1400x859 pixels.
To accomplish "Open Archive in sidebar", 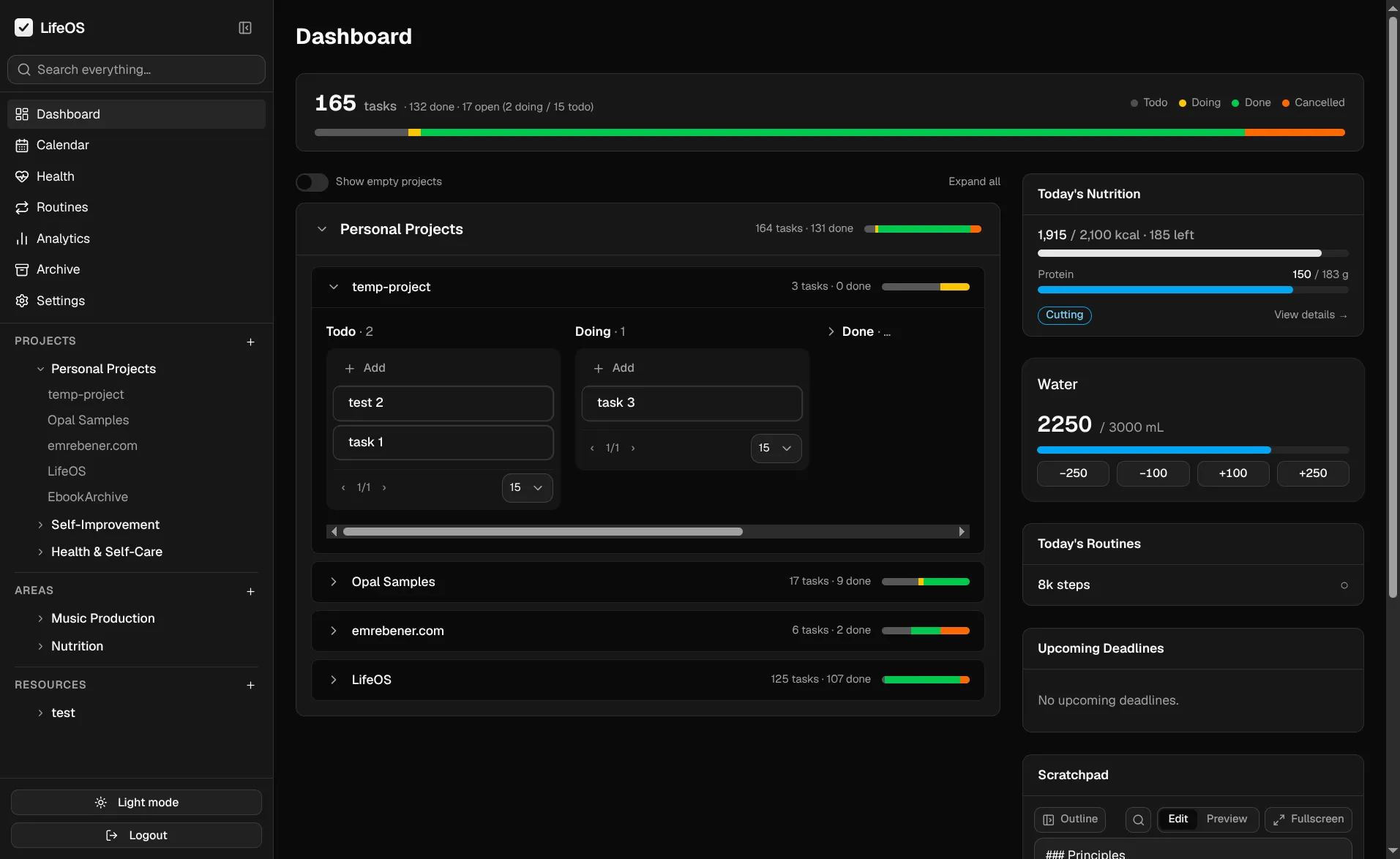I will pos(136,269).
